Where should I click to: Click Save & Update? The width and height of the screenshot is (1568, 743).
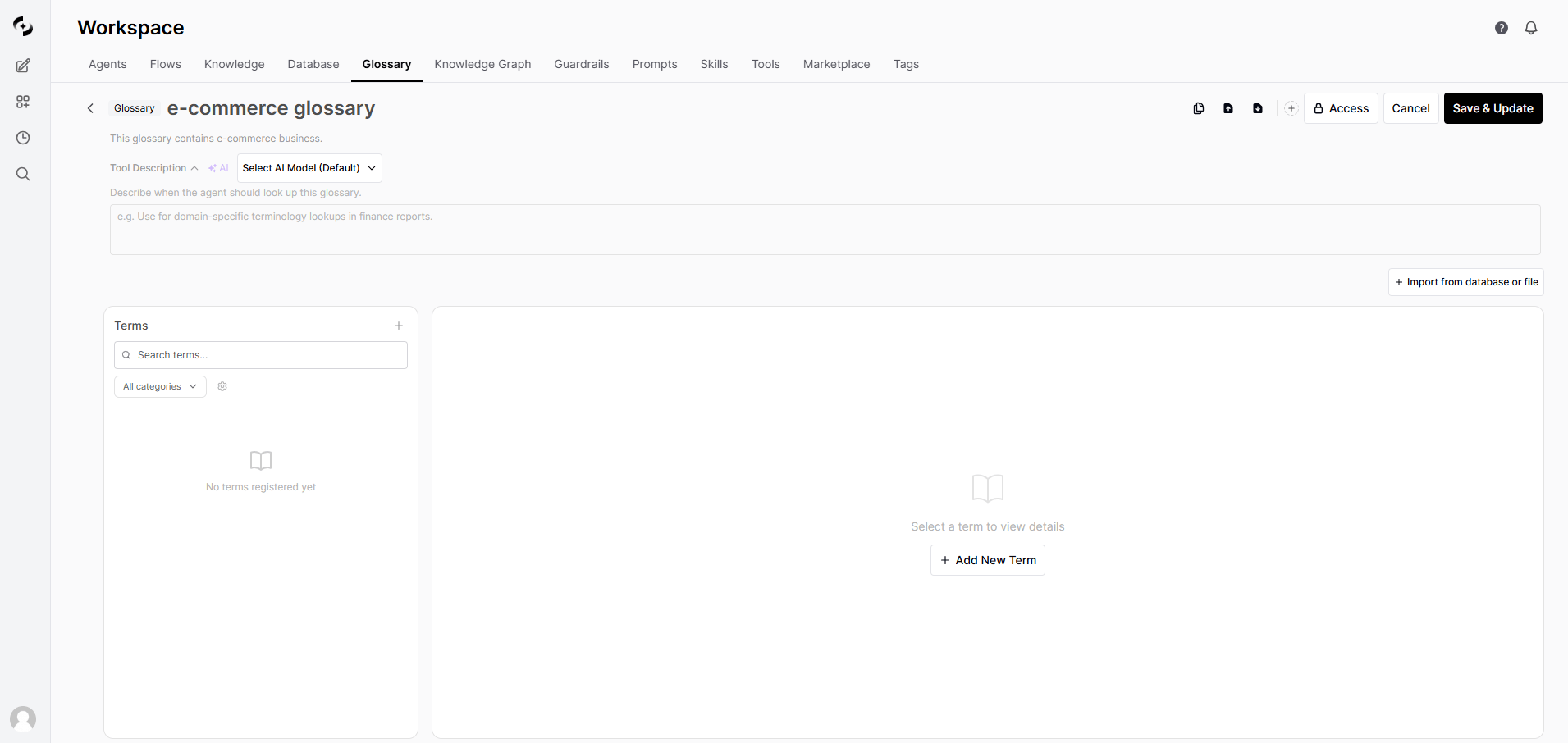click(1493, 108)
